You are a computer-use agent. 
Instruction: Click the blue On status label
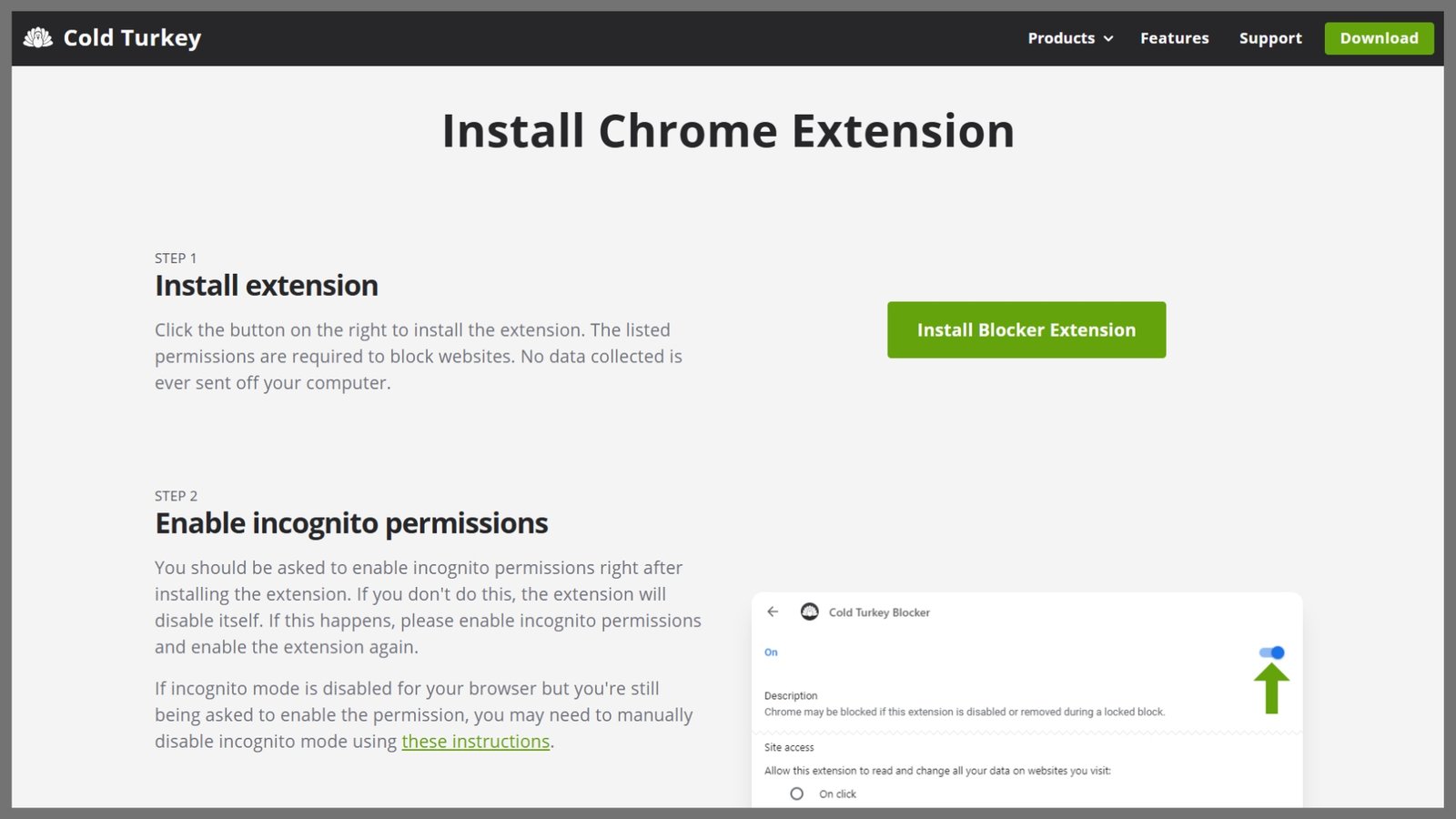click(x=771, y=652)
